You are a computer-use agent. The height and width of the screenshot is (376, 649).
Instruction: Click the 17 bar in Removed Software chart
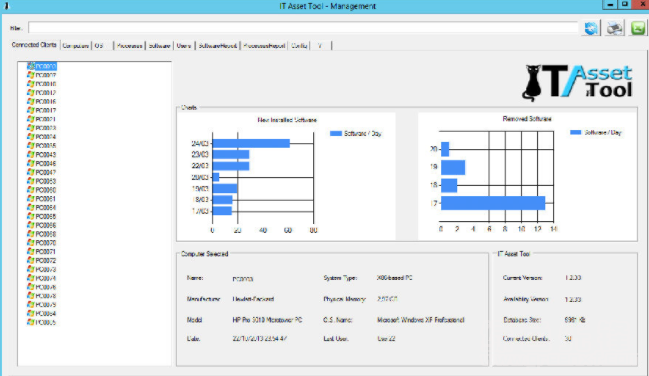click(493, 203)
